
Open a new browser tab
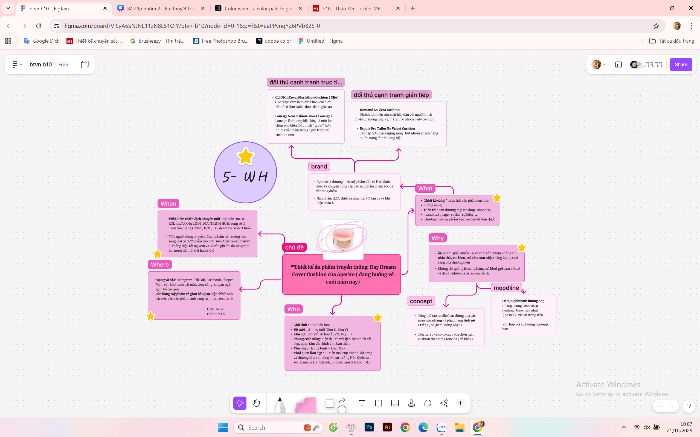coord(412,8)
